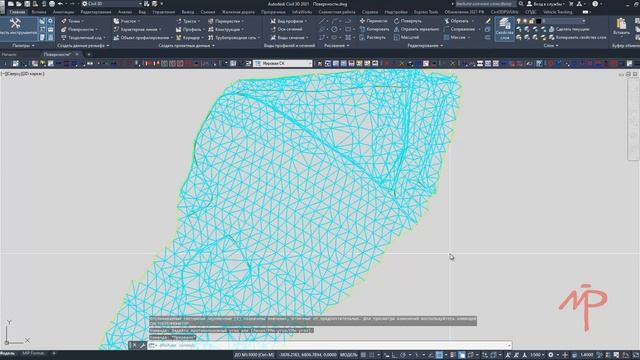Screen dimensions: 640x360
Task: Open the Анализ ribbon tab
Action: click(x=125, y=12)
